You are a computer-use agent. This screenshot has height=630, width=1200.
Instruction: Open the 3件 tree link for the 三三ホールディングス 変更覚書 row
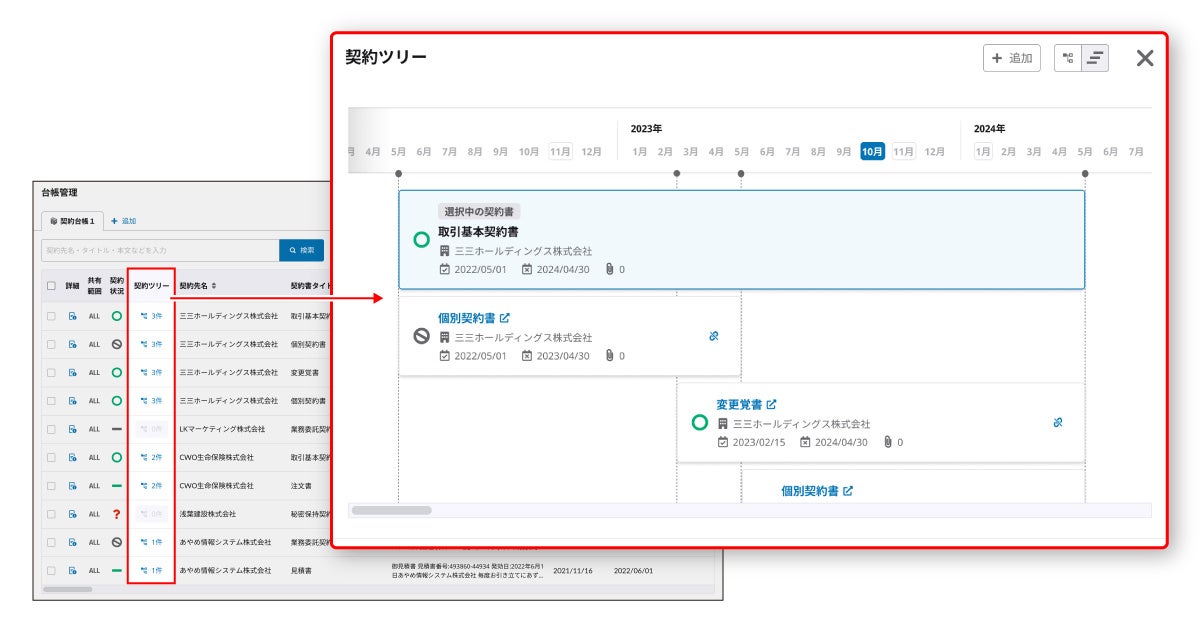click(152, 372)
